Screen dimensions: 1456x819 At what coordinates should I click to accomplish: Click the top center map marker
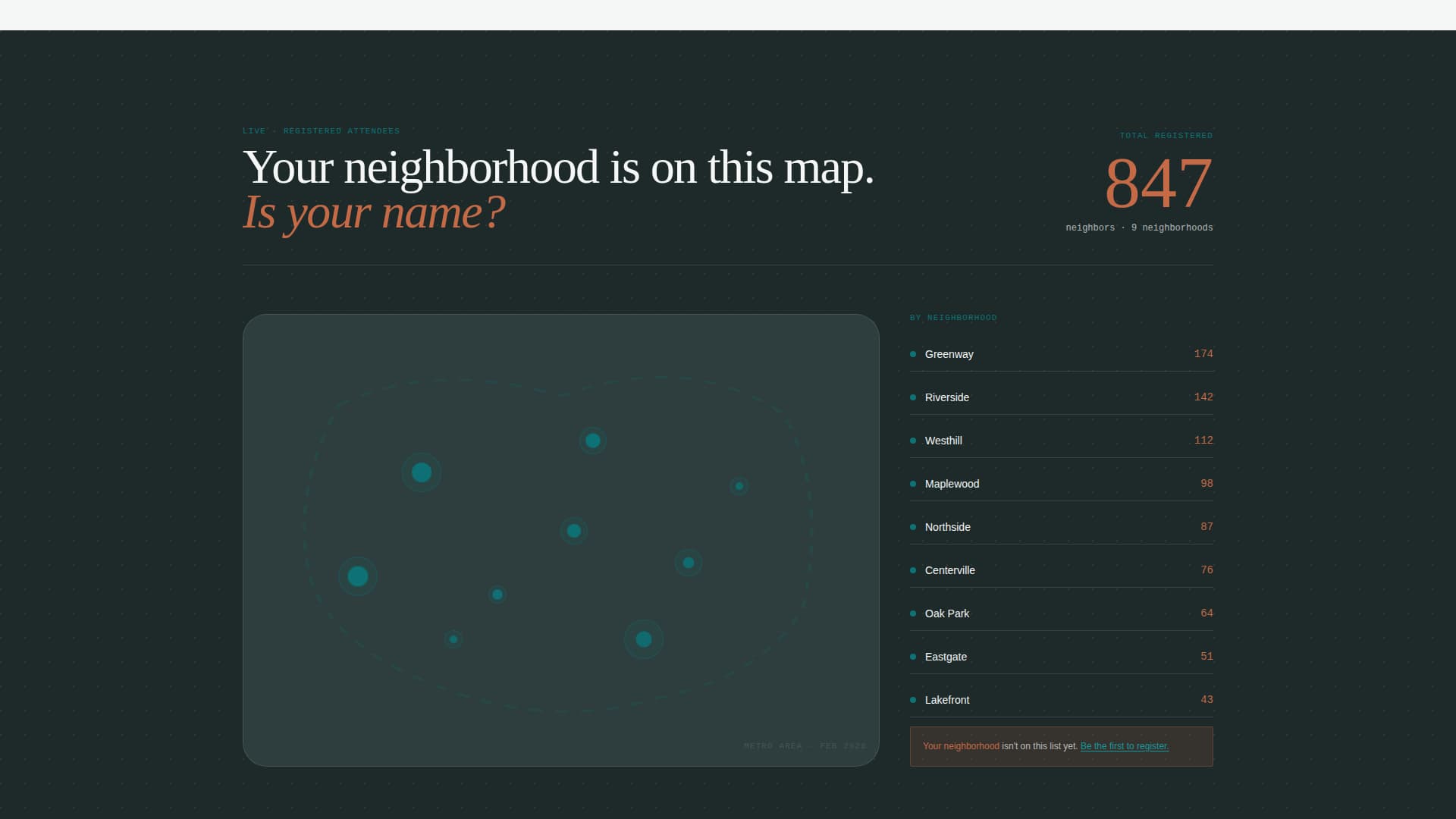coord(593,441)
